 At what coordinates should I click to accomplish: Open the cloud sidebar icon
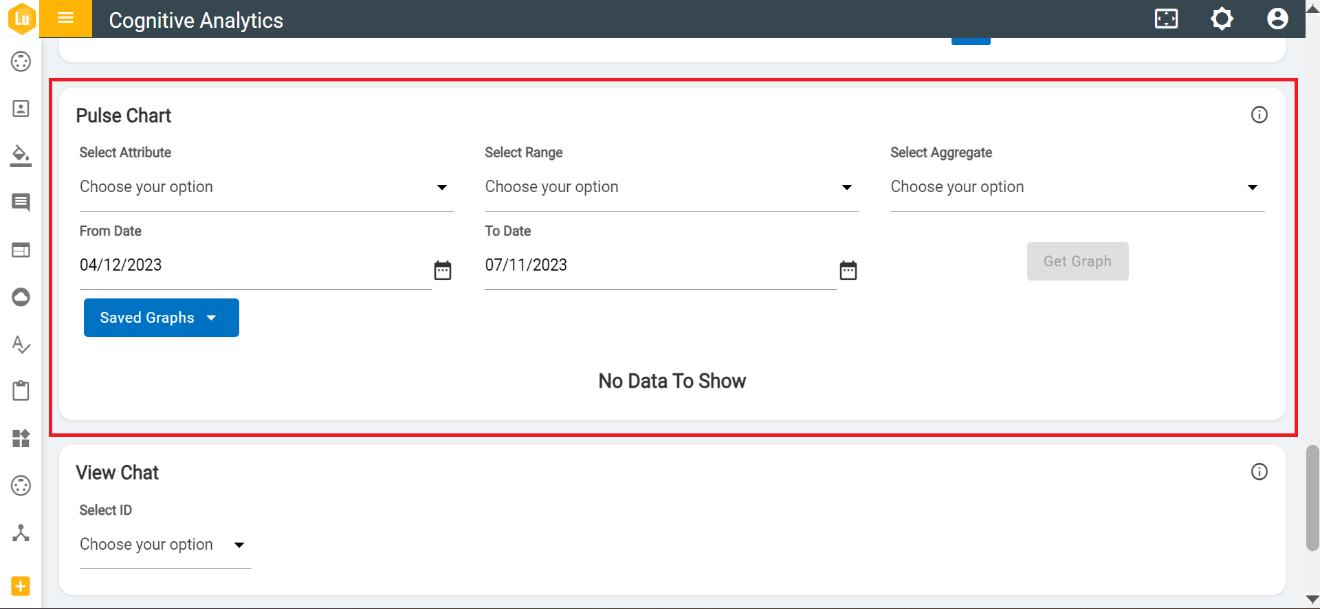click(x=20, y=297)
